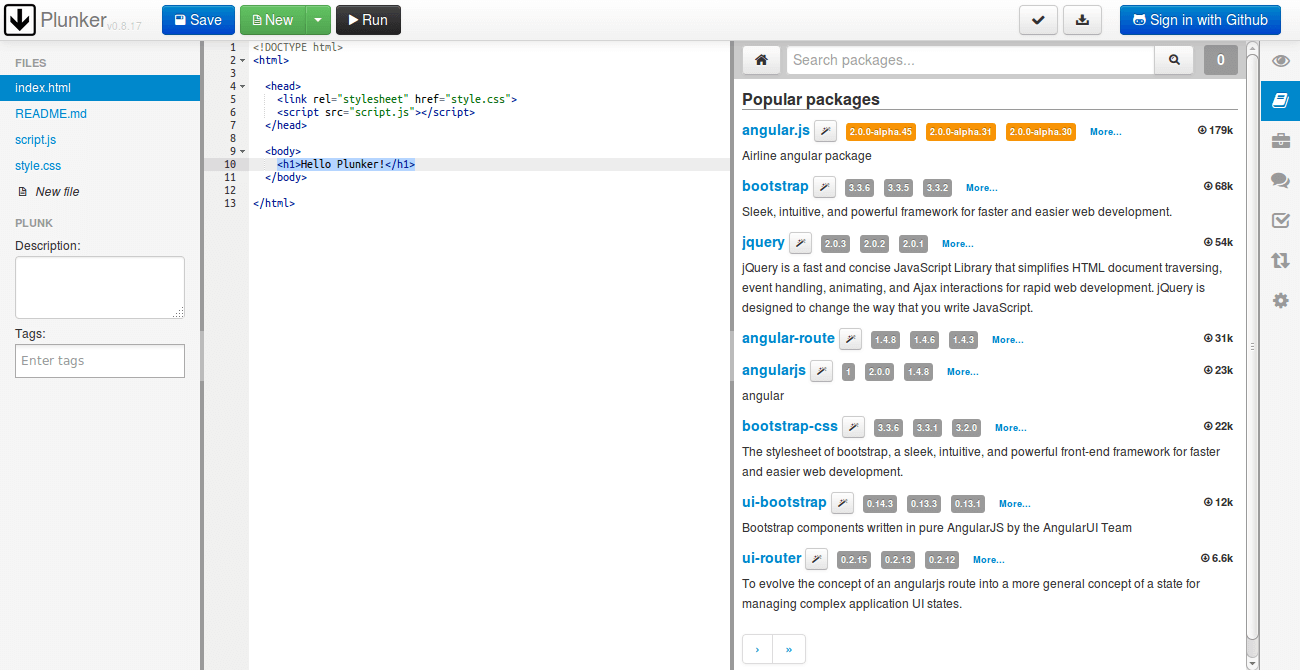Sign in with Github
1300x670 pixels.
(1200, 20)
